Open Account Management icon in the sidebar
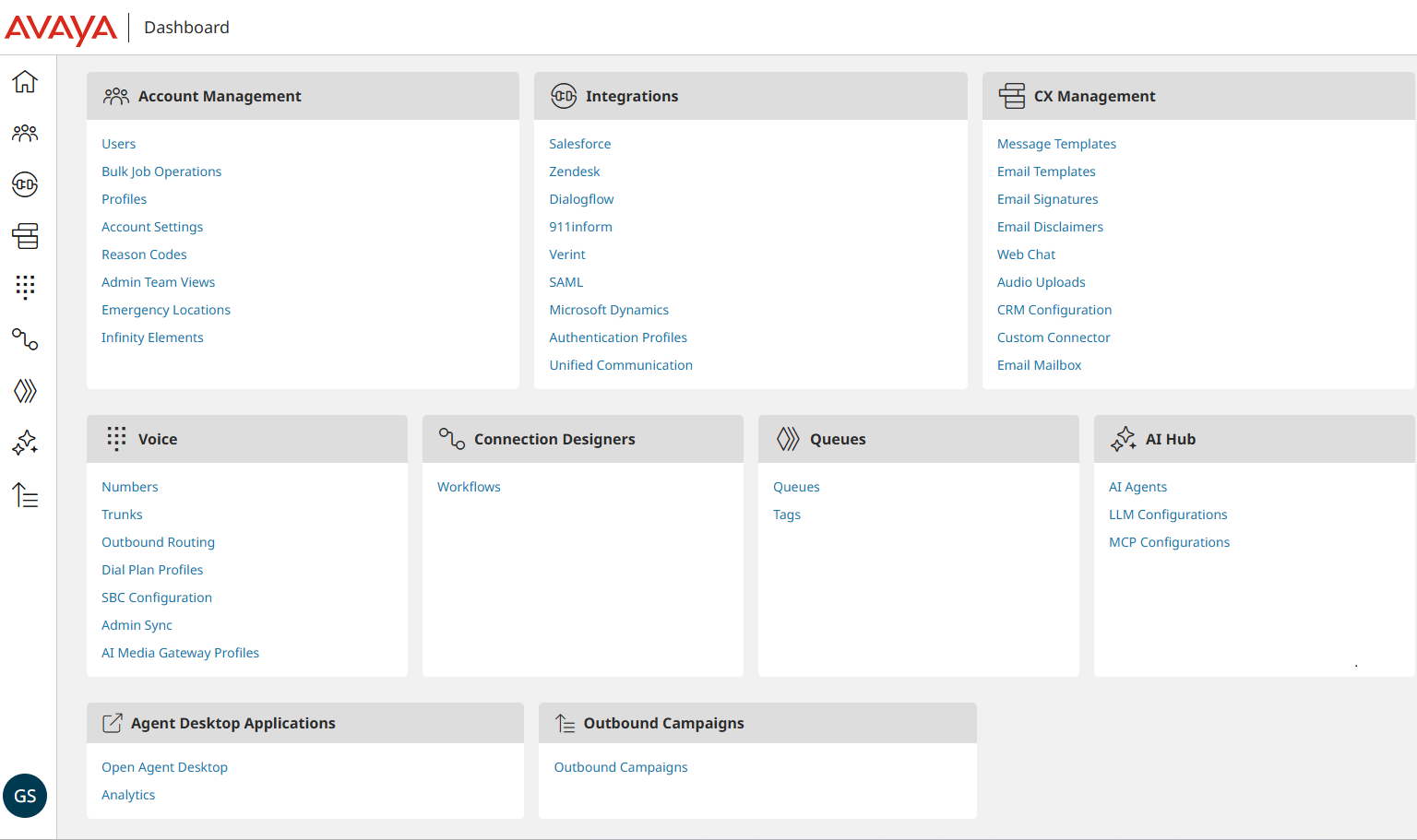The image size is (1417, 840). tap(25, 134)
